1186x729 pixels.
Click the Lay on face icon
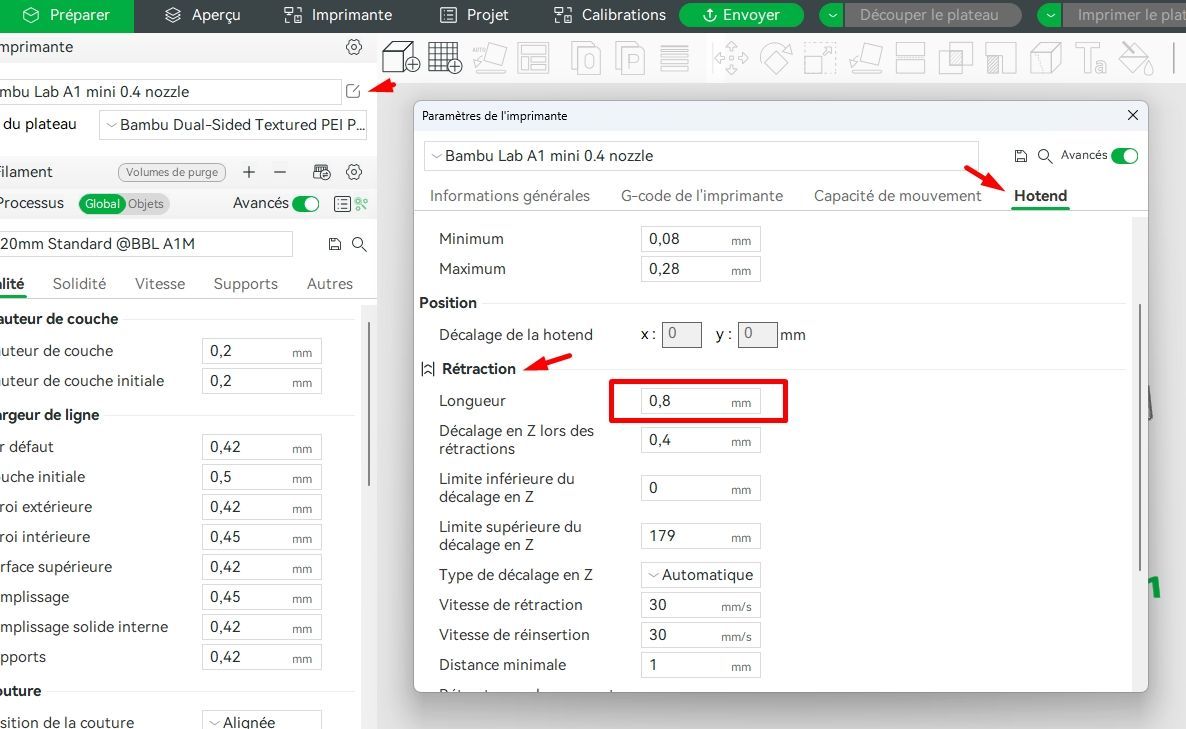(865, 58)
